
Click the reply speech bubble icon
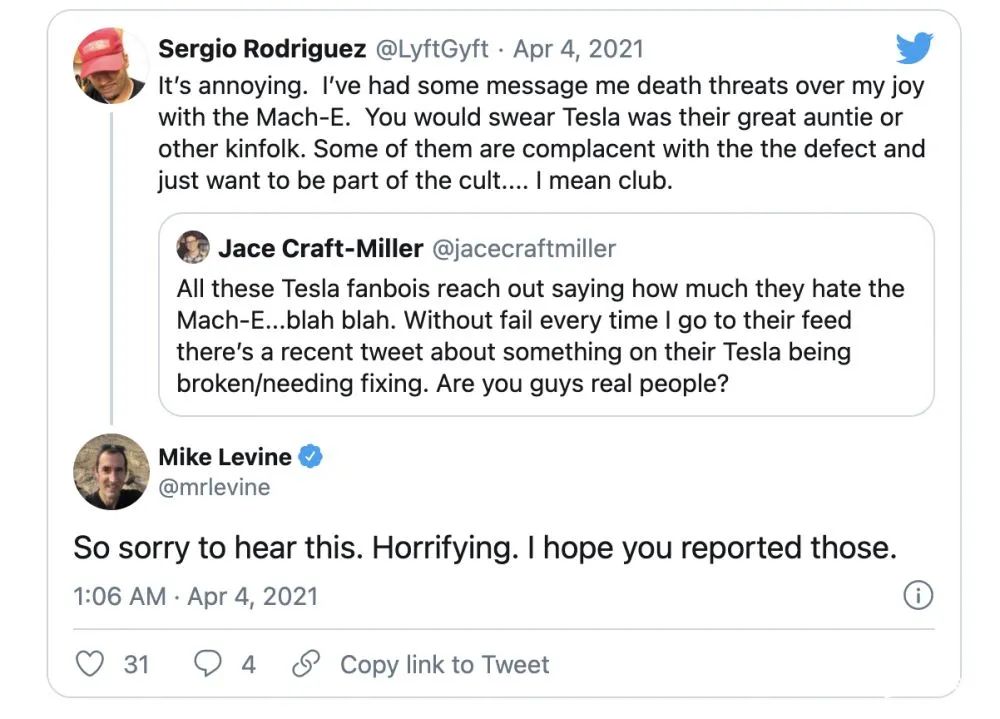(208, 664)
